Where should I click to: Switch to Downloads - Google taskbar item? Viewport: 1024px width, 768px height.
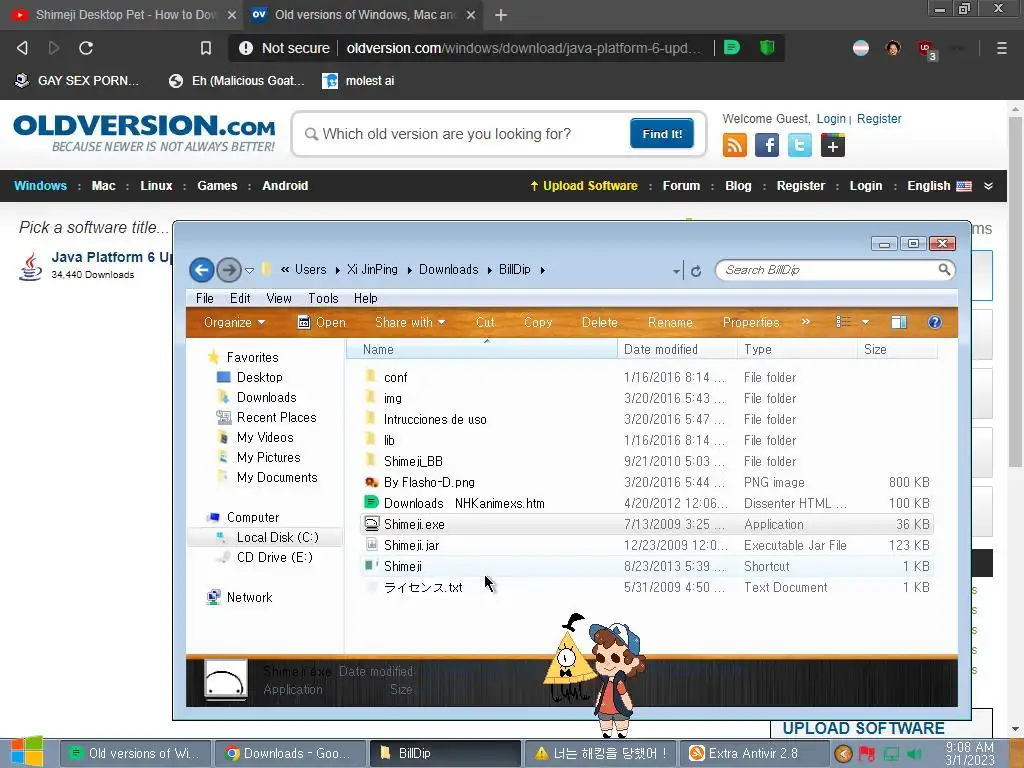[x=290, y=753]
